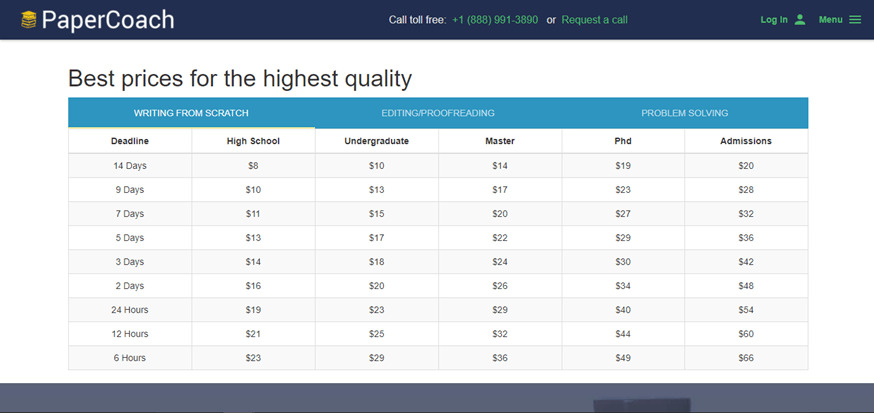This screenshot has width=874, height=413.
Task: Open the Menu text button
Action: tap(831, 20)
